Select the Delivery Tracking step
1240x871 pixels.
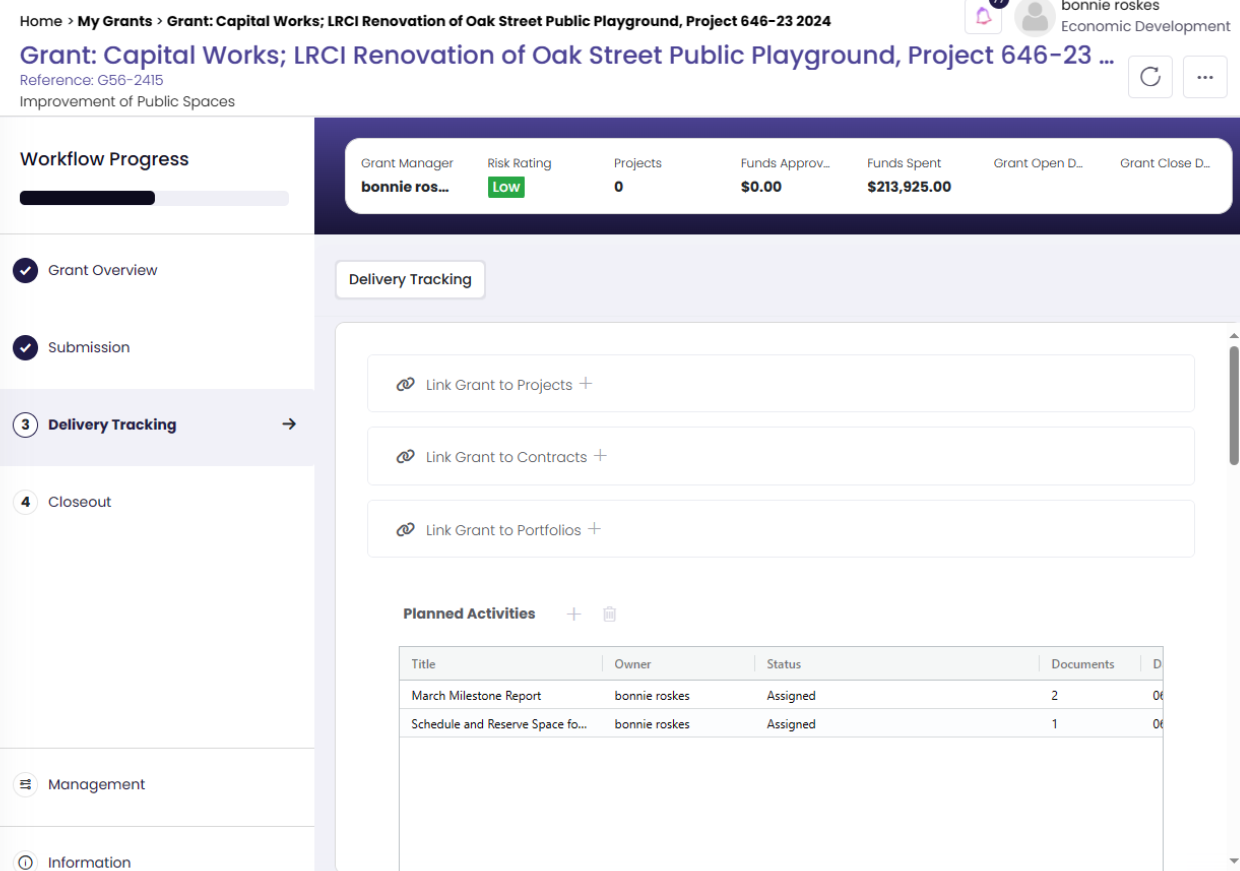[157, 425]
